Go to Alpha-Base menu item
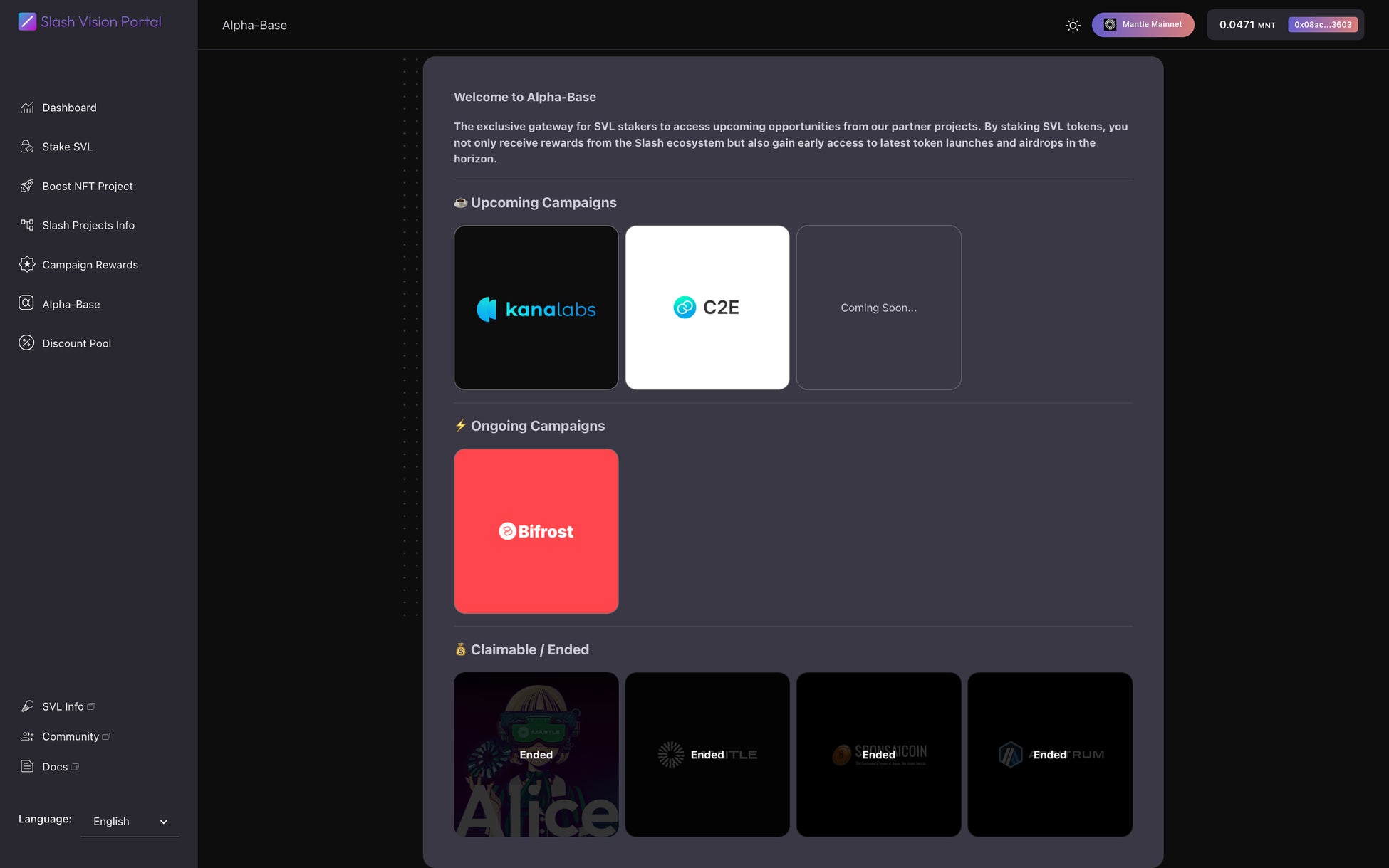Viewport: 1389px width, 868px height. click(71, 304)
